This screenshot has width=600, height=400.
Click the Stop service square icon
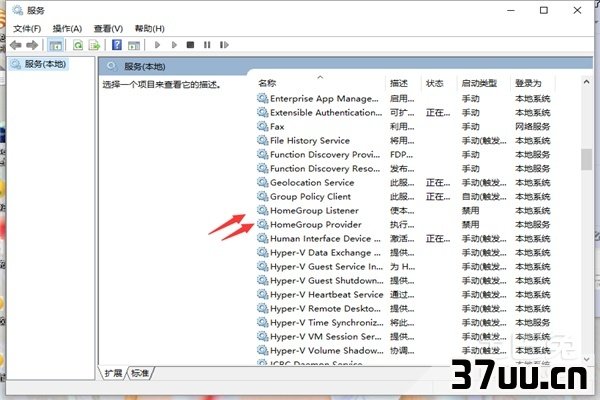pos(190,45)
